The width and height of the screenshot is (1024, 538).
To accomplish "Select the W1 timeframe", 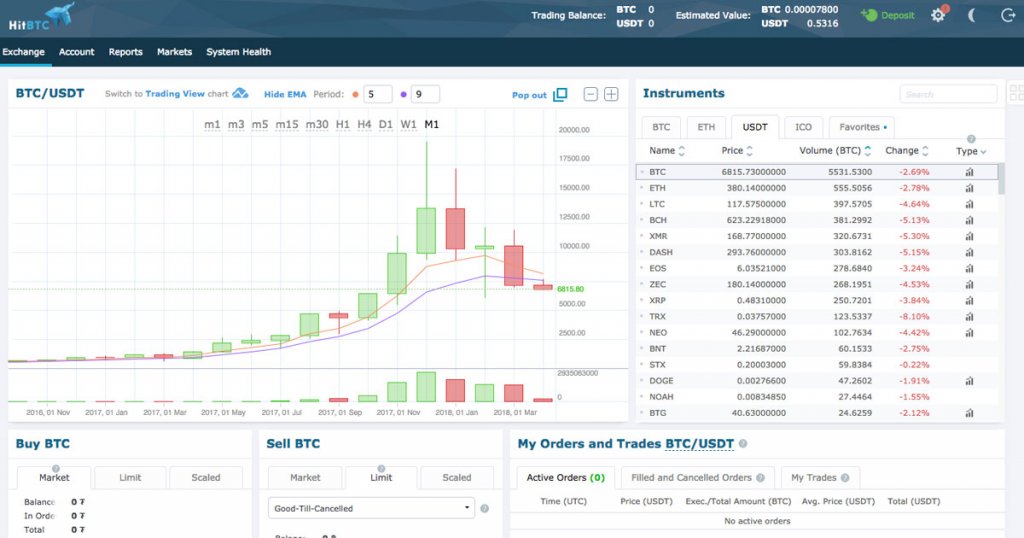I will tap(409, 124).
